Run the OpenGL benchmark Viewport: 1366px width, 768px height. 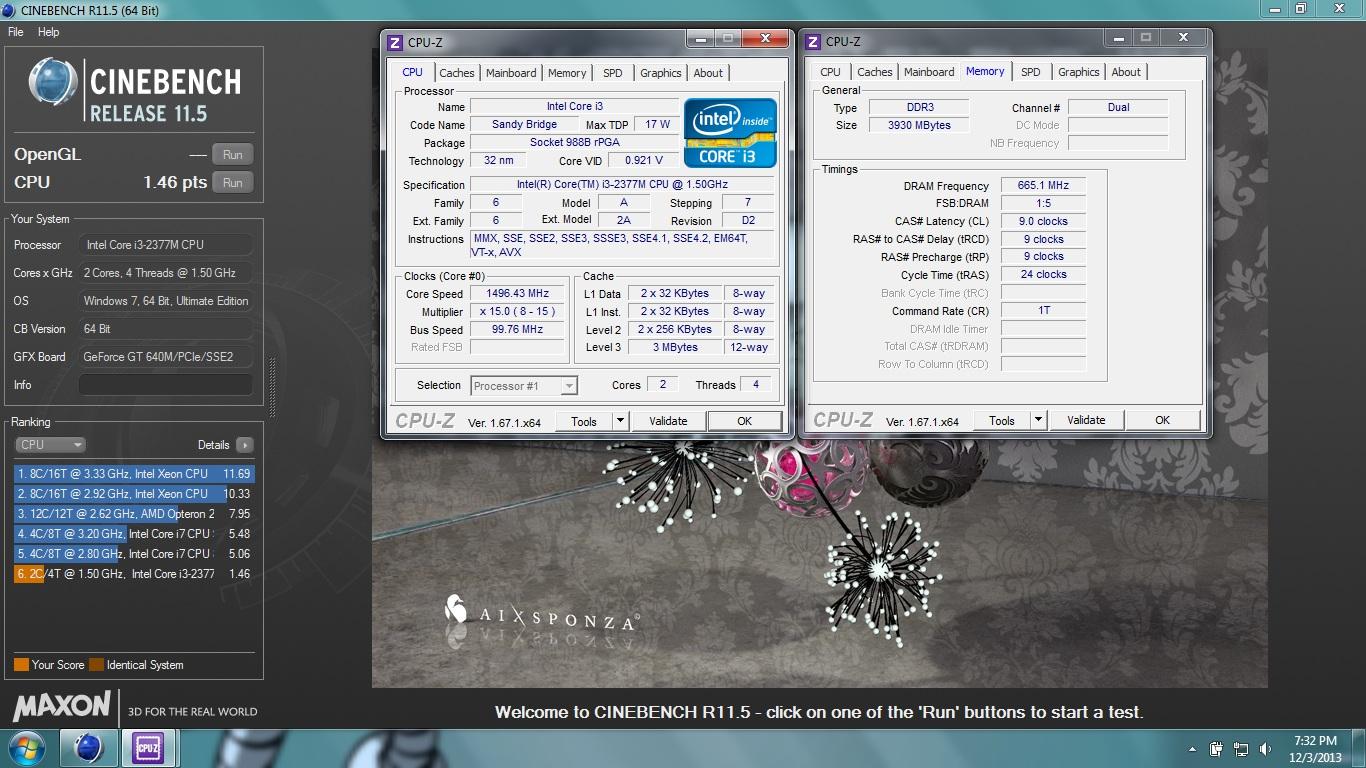[233, 155]
